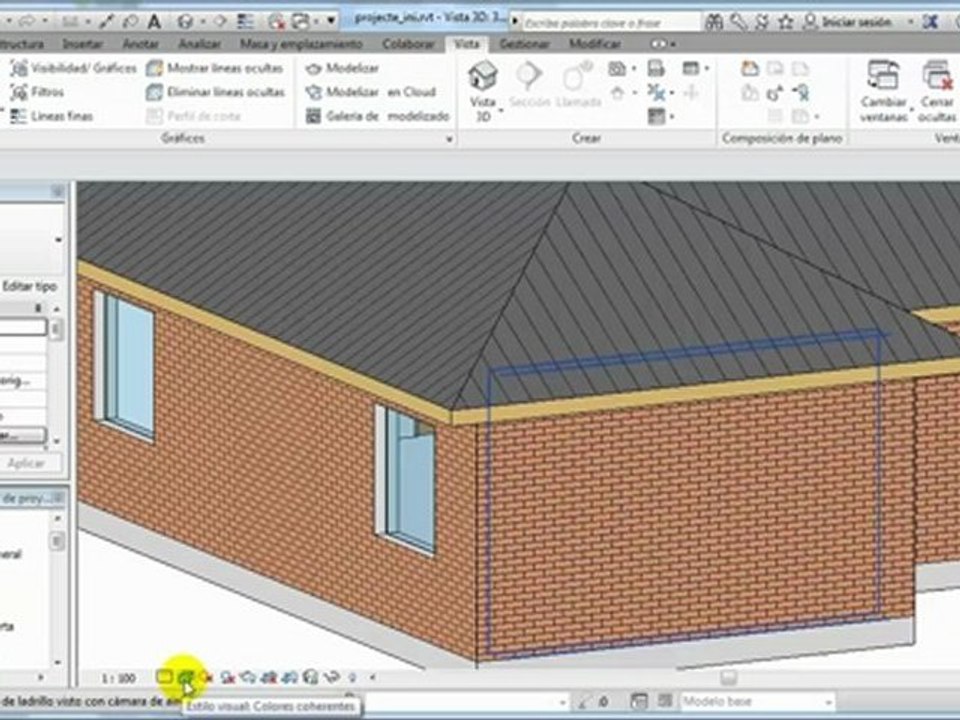
Task: Toggle Líneas finas display
Action: pos(52,116)
